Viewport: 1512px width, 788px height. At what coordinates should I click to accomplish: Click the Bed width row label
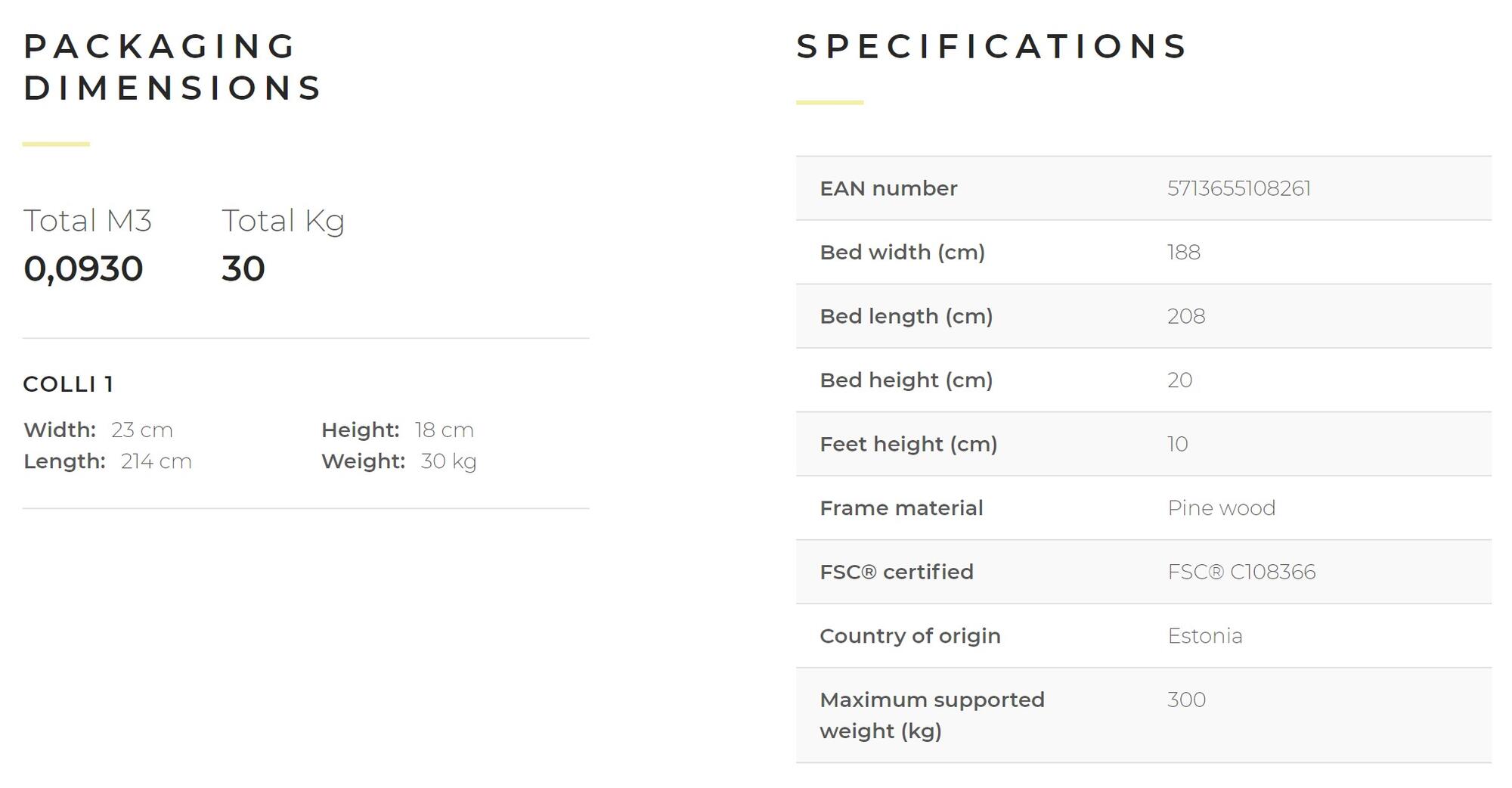point(902,252)
